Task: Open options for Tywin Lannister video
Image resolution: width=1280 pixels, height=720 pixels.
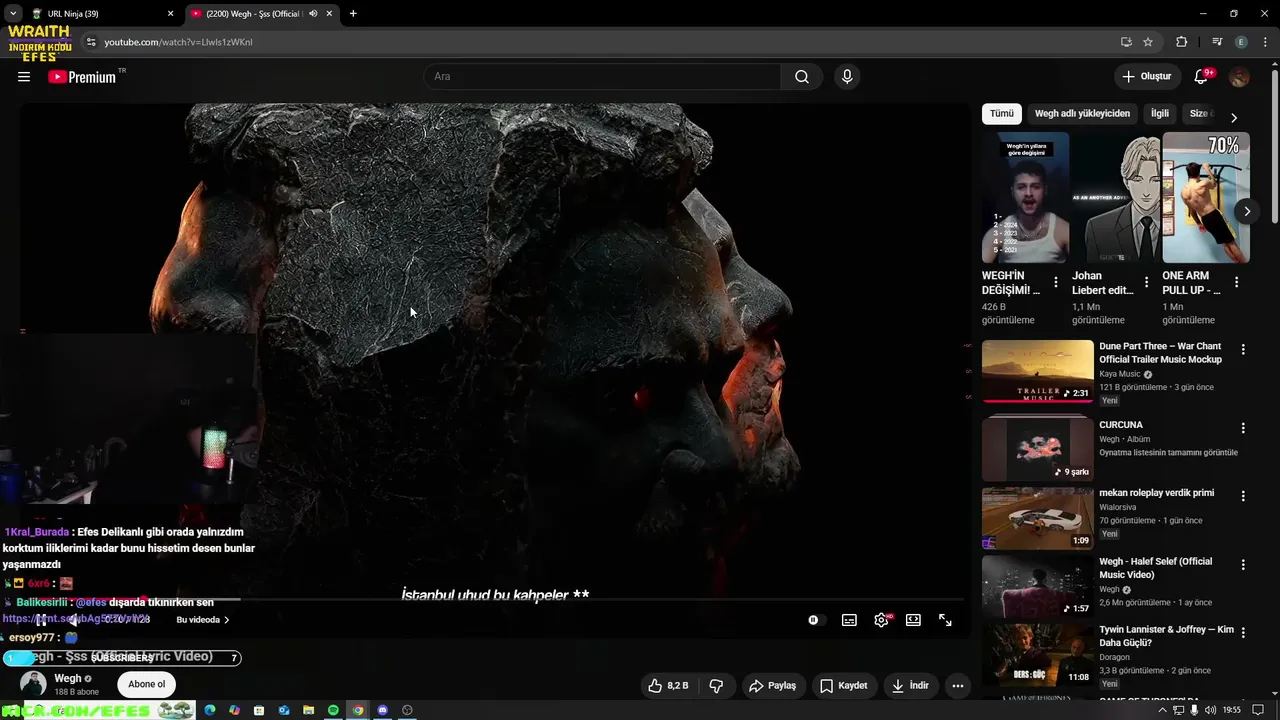Action: click(x=1243, y=633)
